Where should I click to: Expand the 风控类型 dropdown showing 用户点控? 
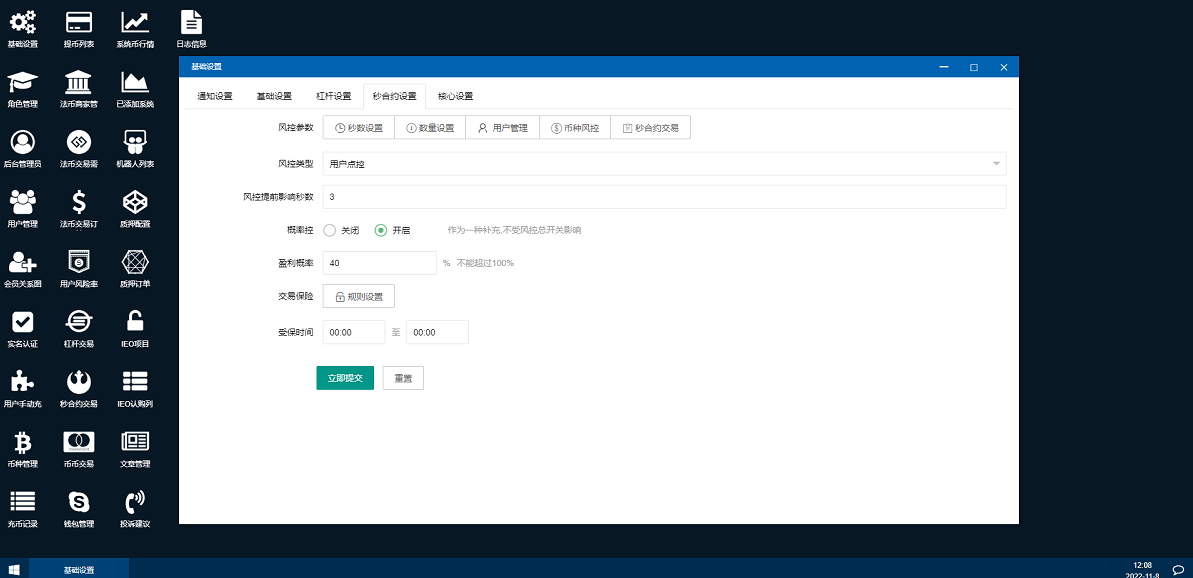(x=664, y=164)
